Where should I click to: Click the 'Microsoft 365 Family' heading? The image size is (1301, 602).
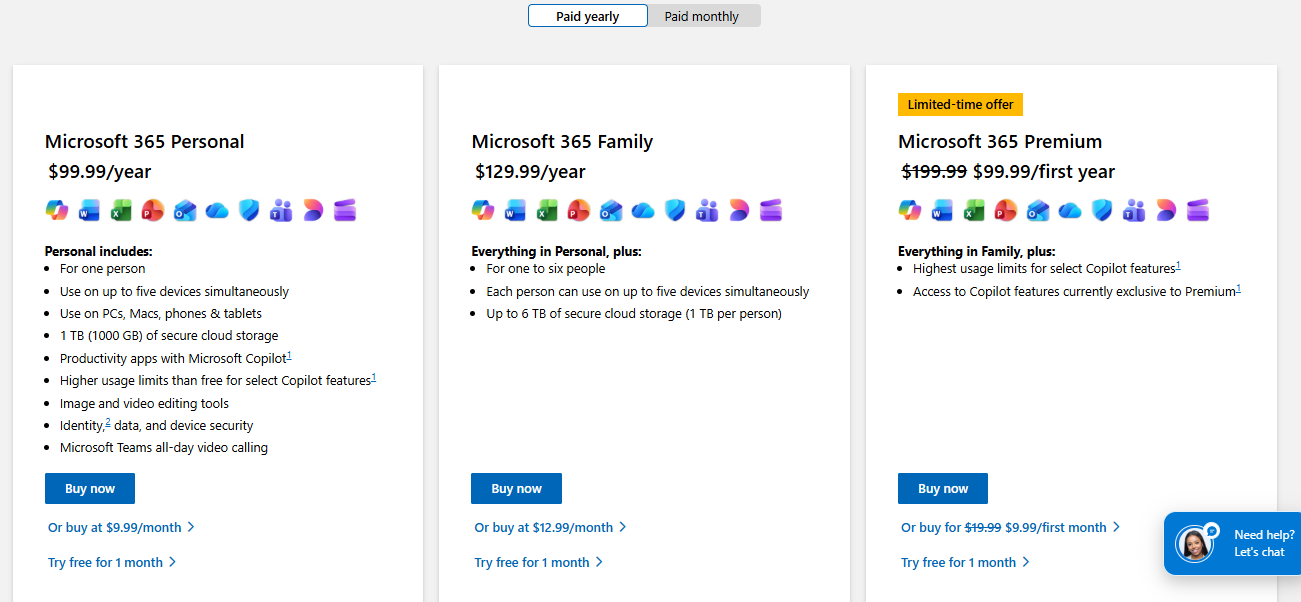[x=562, y=141]
